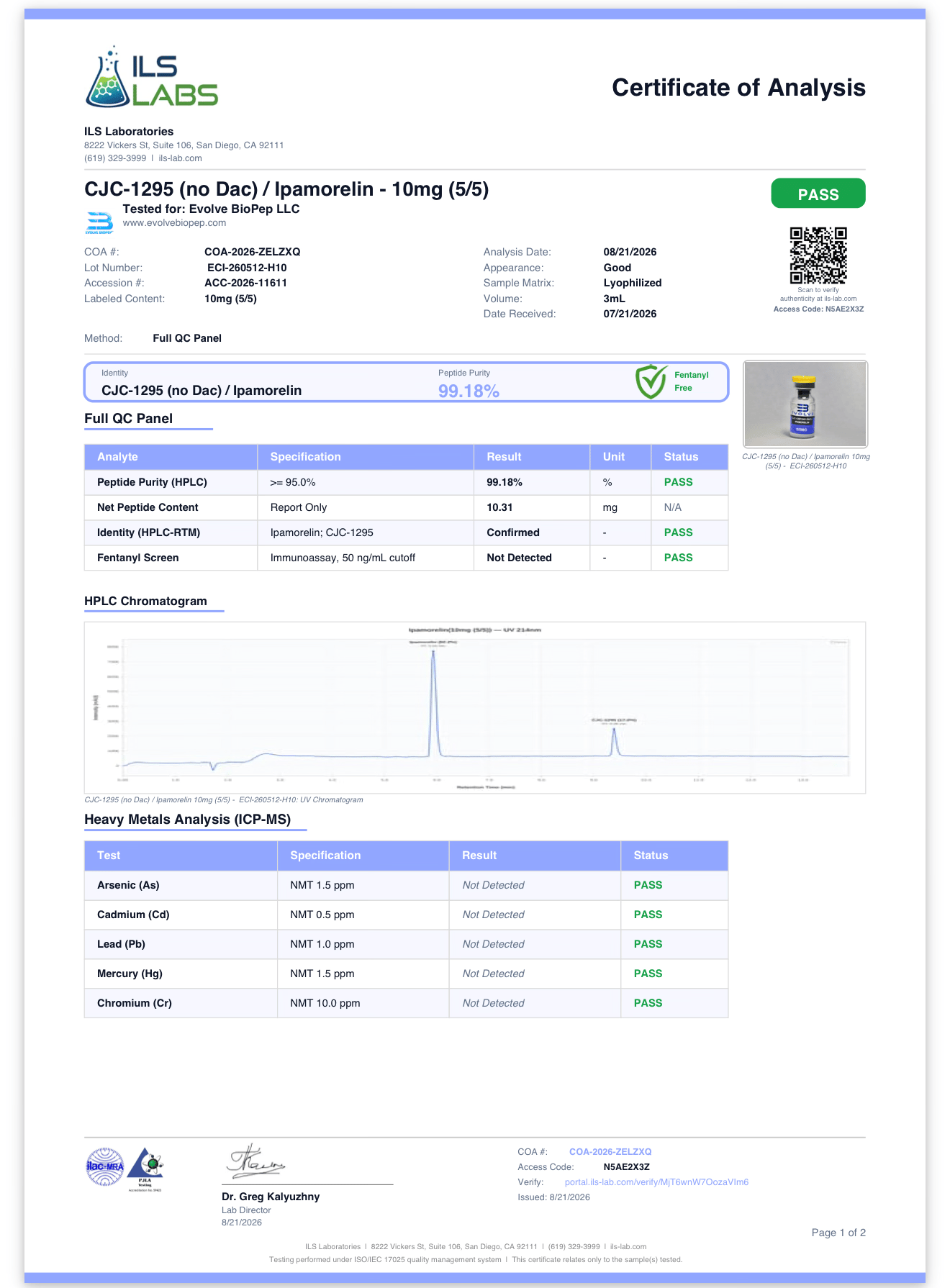Click the ilac-MRA accreditation logo
This screenshot has width=950, height=1288.
click(x=105, y=1167)
